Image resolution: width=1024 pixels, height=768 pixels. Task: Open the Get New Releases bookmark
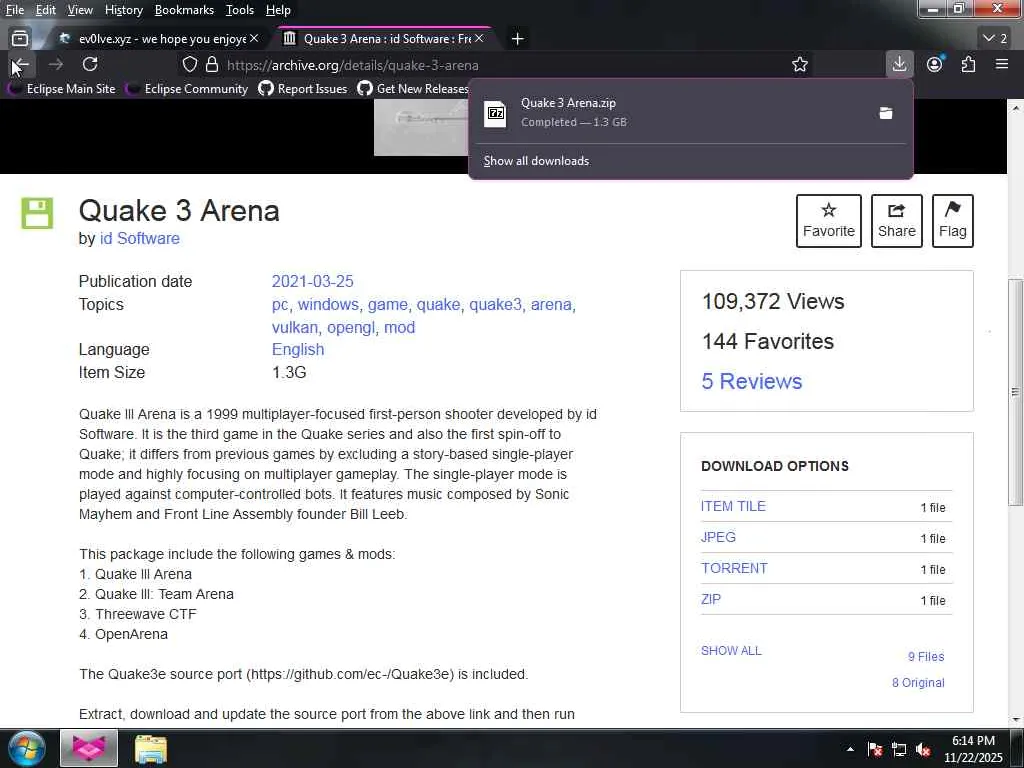coord(413,88)
